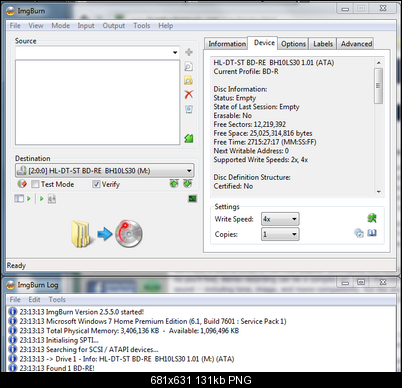Click the second green play arrow icon
This screenshot has width=402, height=388.
[x=42, y=199]
